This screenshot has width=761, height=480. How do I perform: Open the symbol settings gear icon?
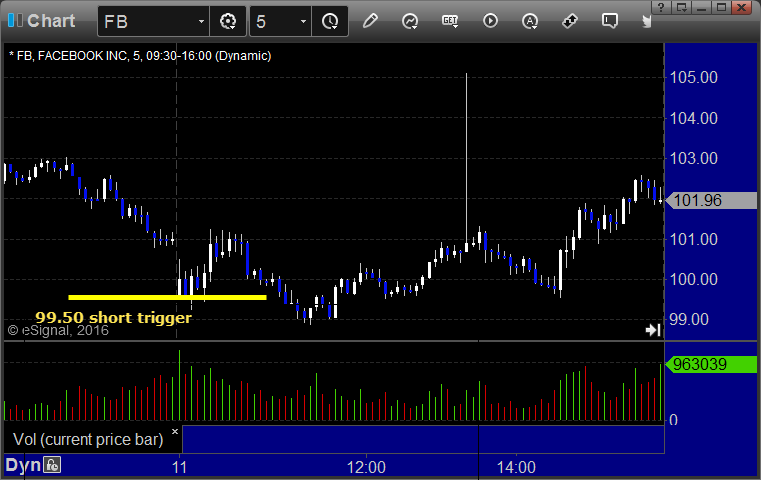tap(228, 21)
